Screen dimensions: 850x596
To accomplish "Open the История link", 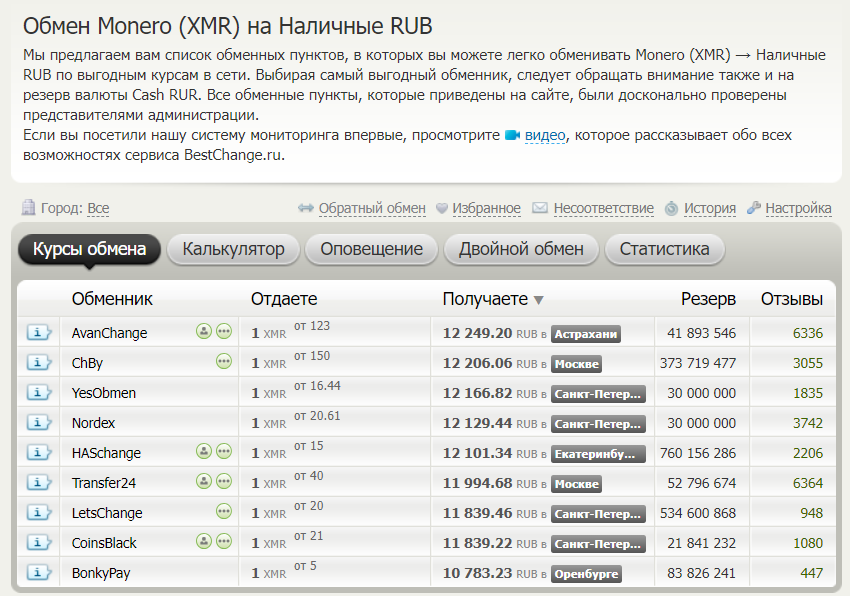I will coord(710,208).
